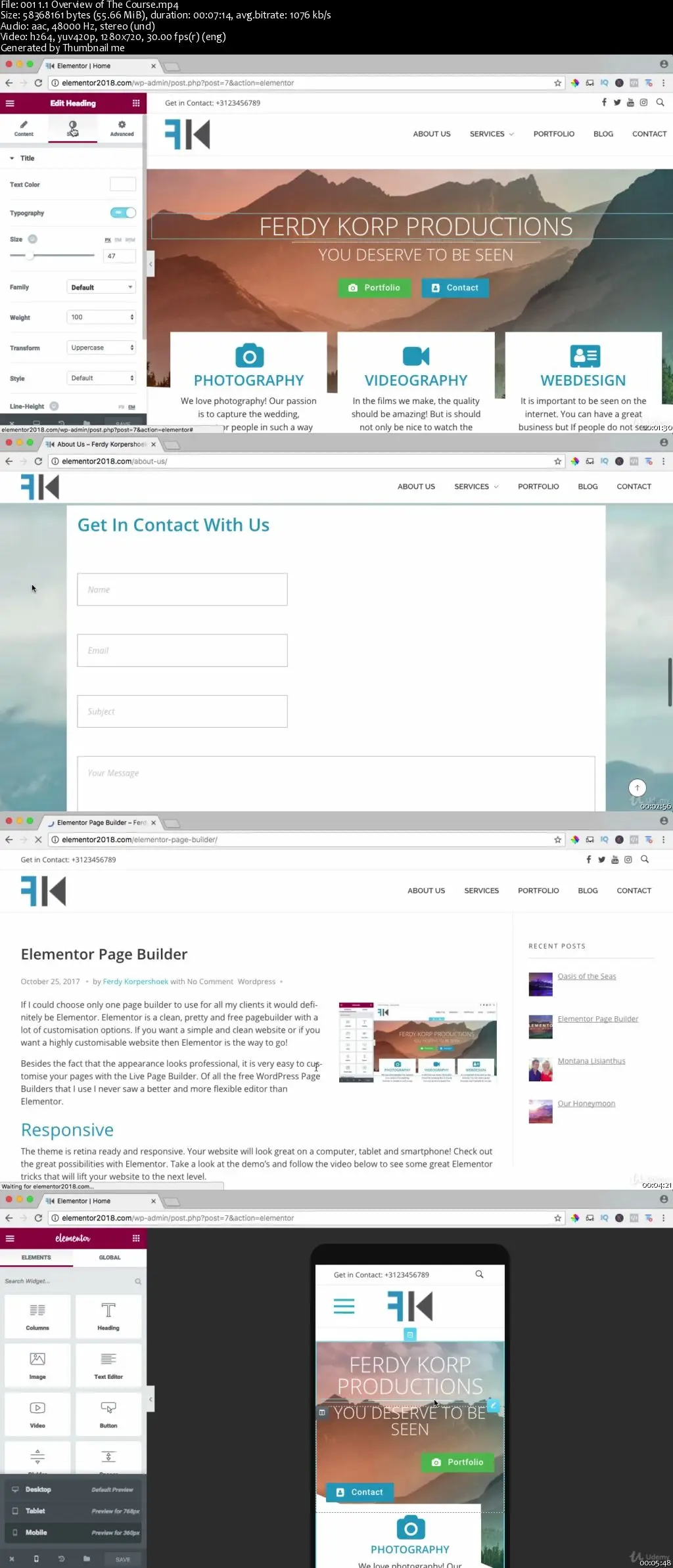Click blue Contact button in the desktop preview

(455, 288)
